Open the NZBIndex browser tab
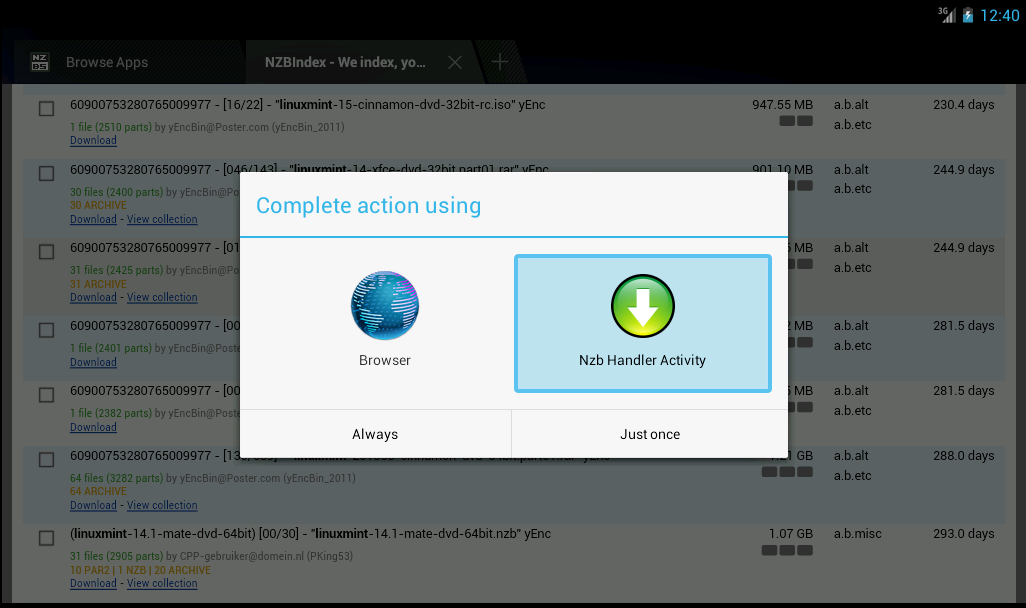The width and height of the screenshot is (1026, 608). (345, 62)
